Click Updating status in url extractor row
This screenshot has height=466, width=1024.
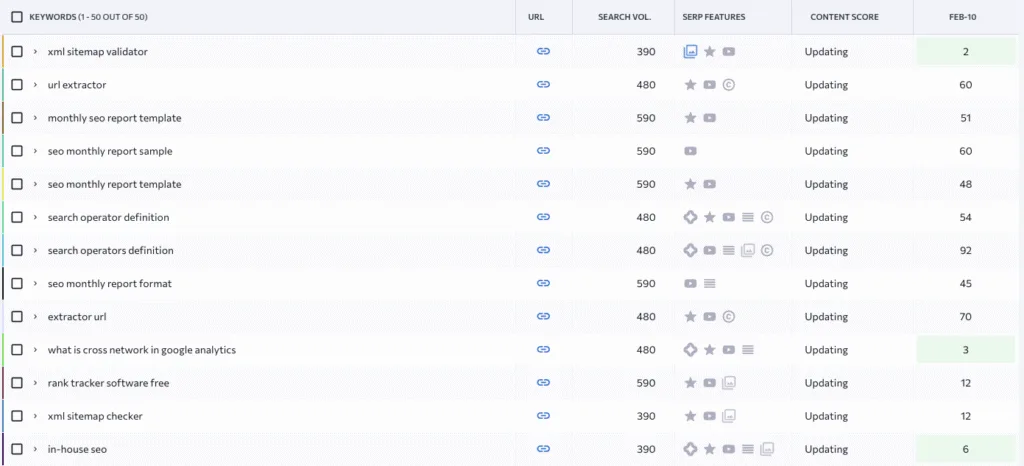pyautogui.click(x=826, y=85)
